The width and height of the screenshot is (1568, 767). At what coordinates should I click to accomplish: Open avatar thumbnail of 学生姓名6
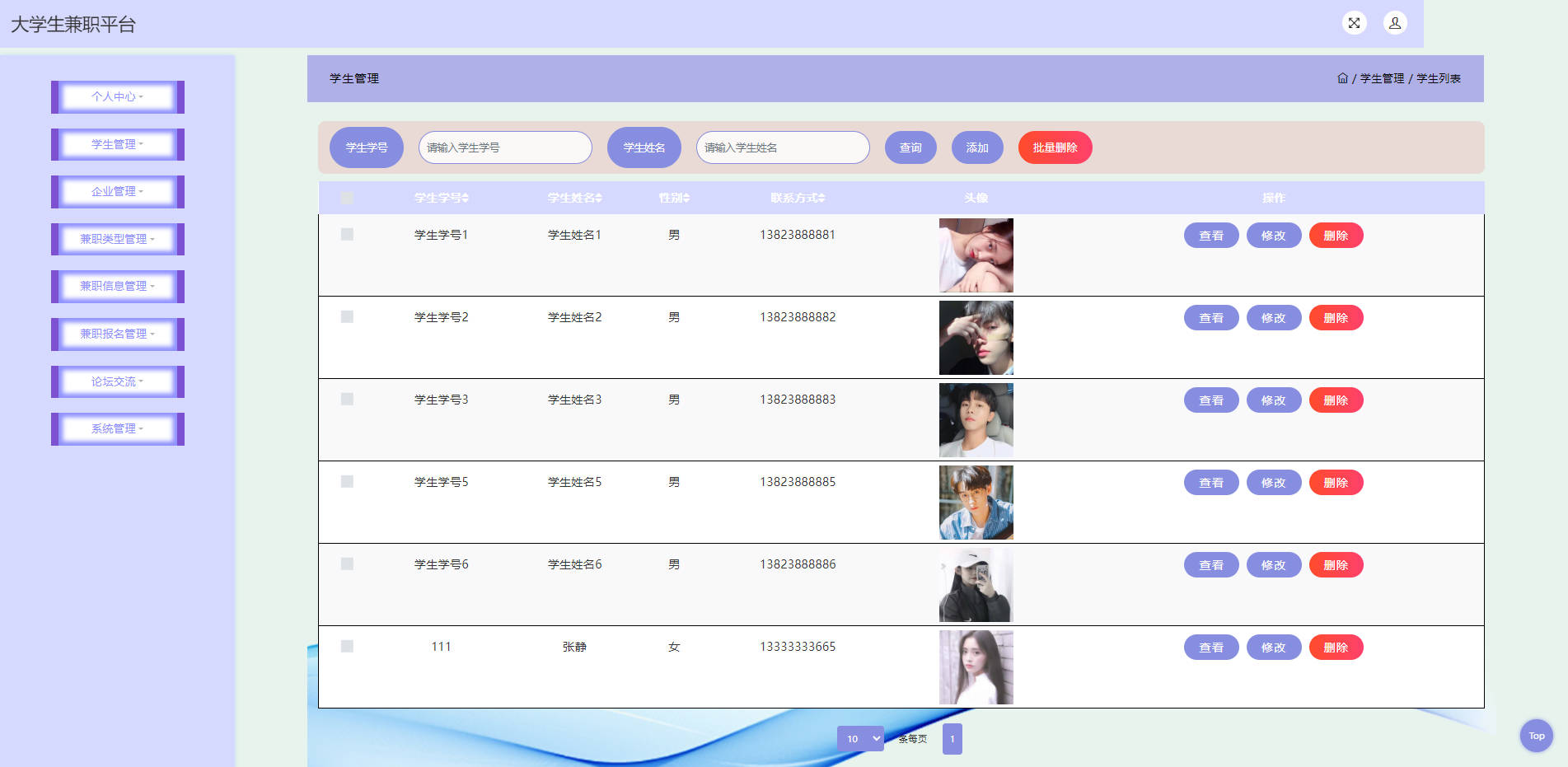976,585
